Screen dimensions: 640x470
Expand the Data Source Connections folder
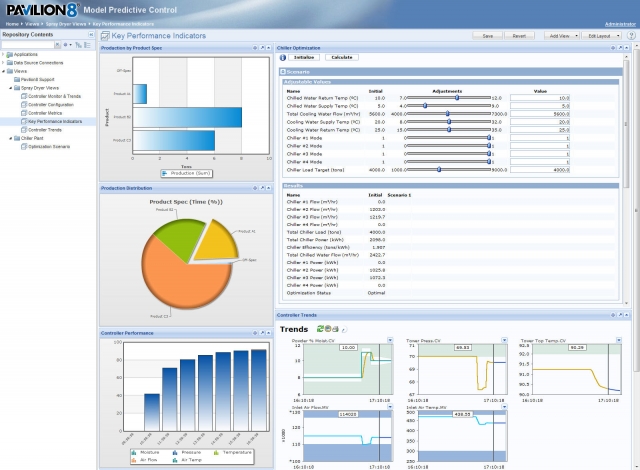[x=3, y=63]
